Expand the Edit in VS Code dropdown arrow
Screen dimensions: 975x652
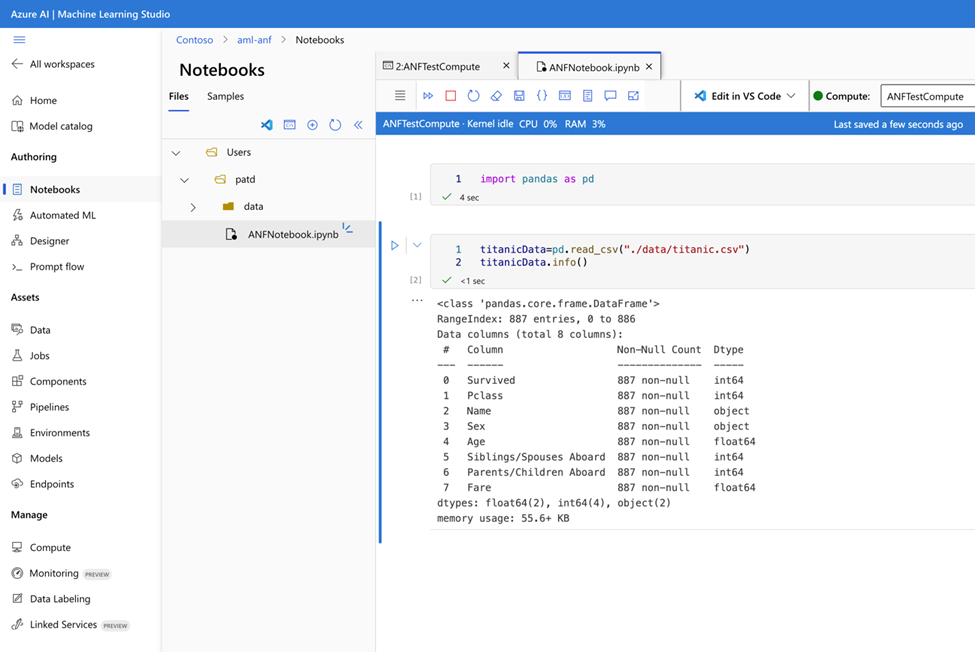[791, 96]
